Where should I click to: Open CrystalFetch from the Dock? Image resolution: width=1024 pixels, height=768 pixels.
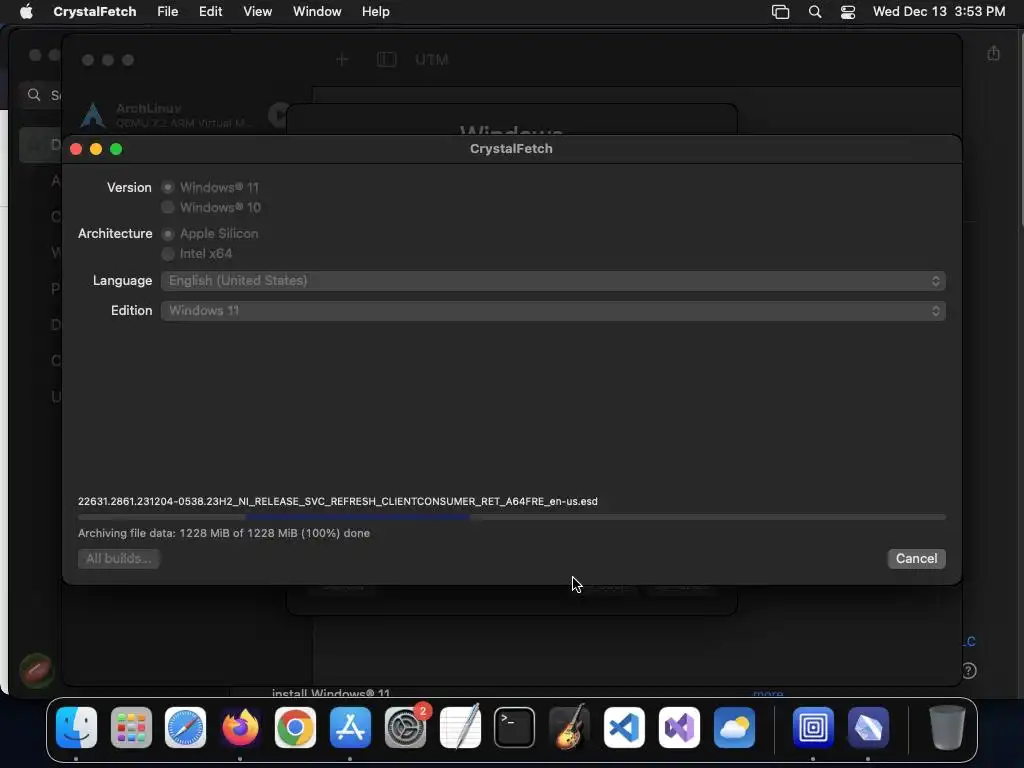868,728
